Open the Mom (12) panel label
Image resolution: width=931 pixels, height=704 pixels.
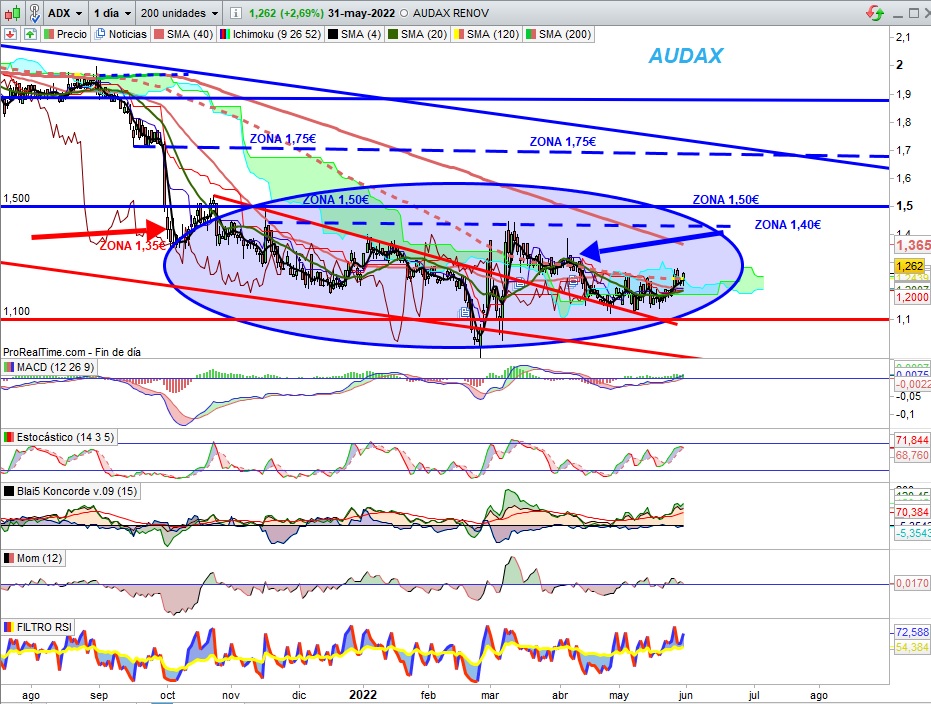pos(33,559)
